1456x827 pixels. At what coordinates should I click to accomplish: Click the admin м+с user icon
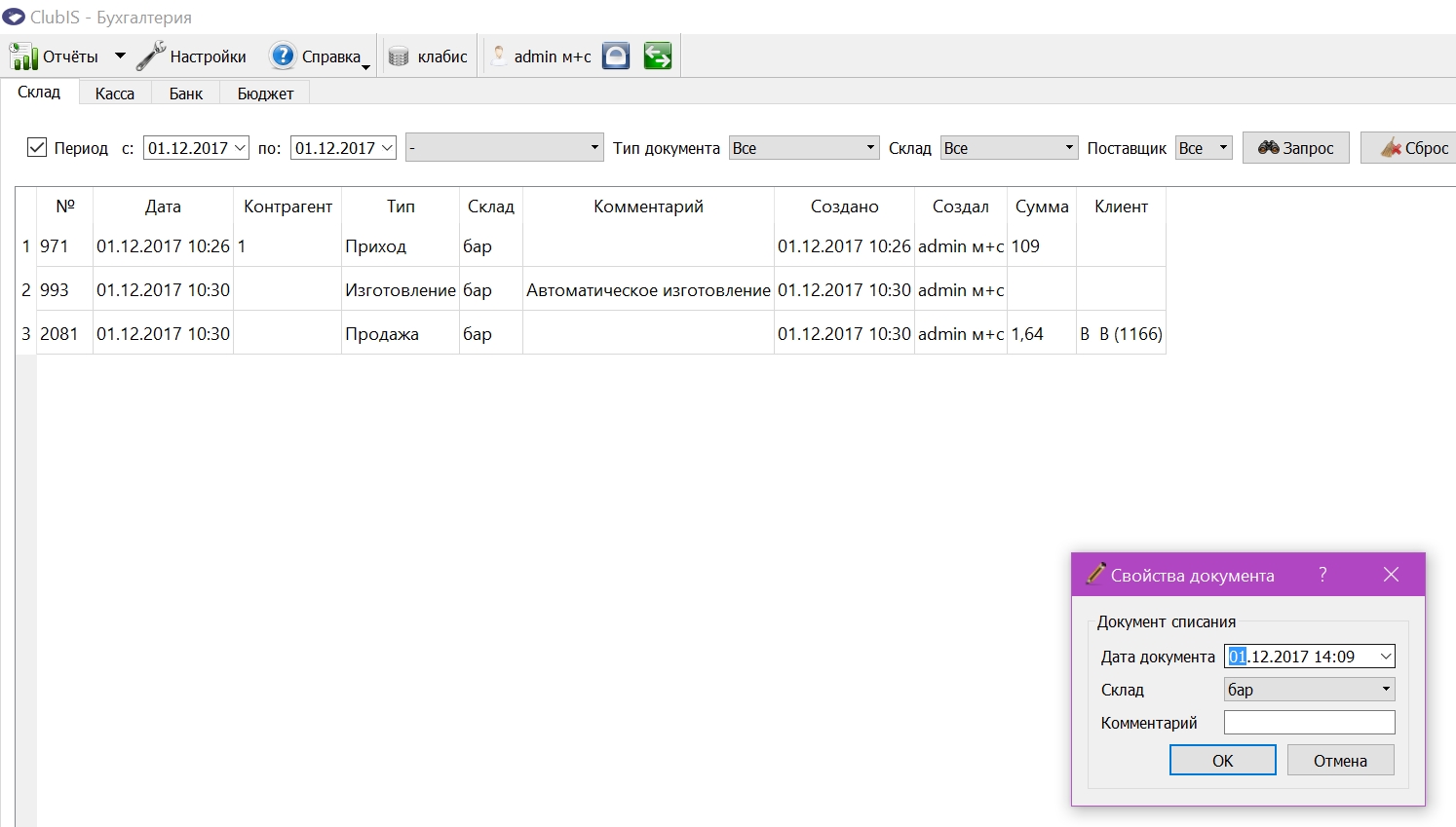point(499,56)
